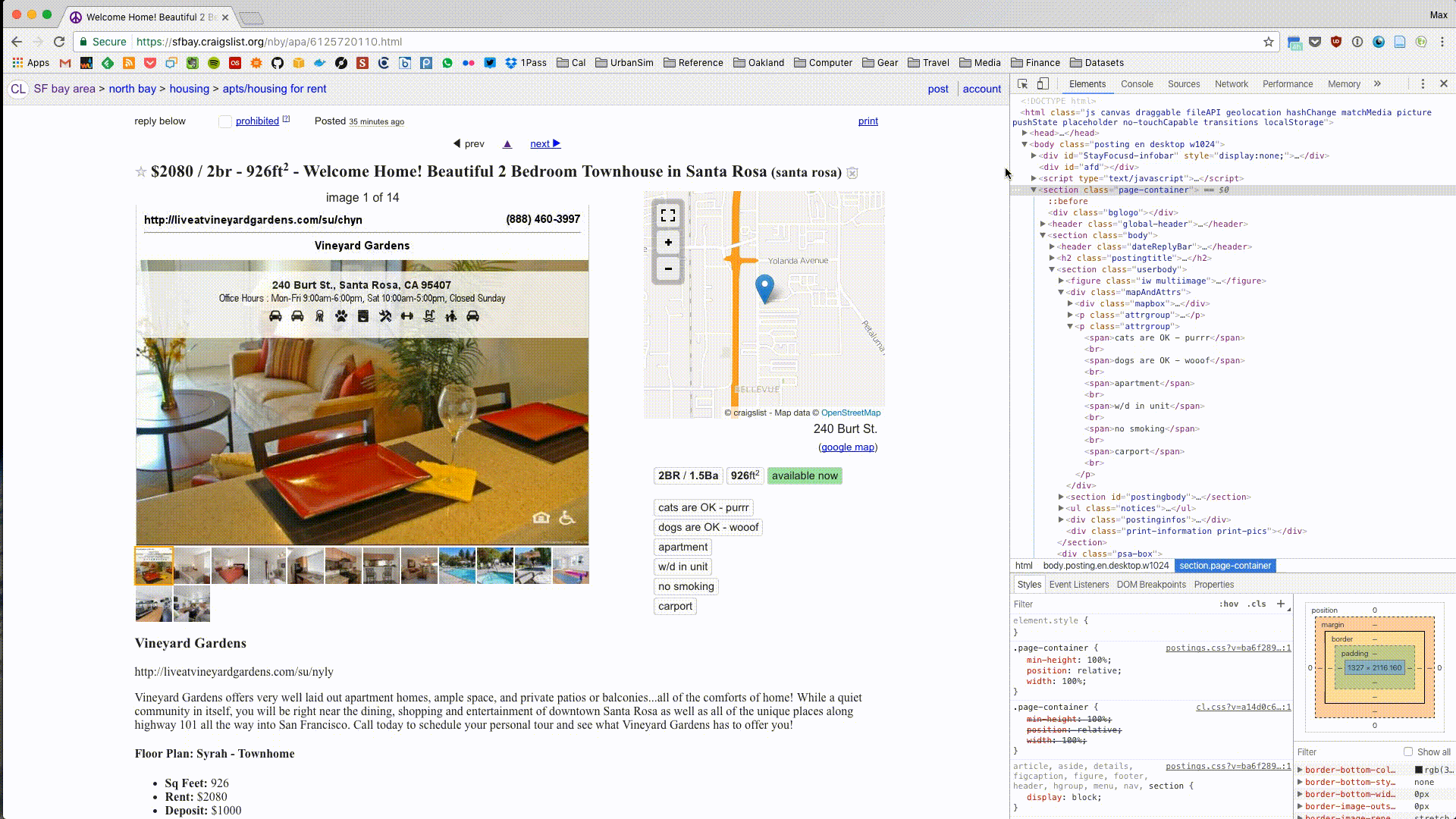Expand figure iw multiimage node
Viewport: 1456px width, 819px height.
1061,281
